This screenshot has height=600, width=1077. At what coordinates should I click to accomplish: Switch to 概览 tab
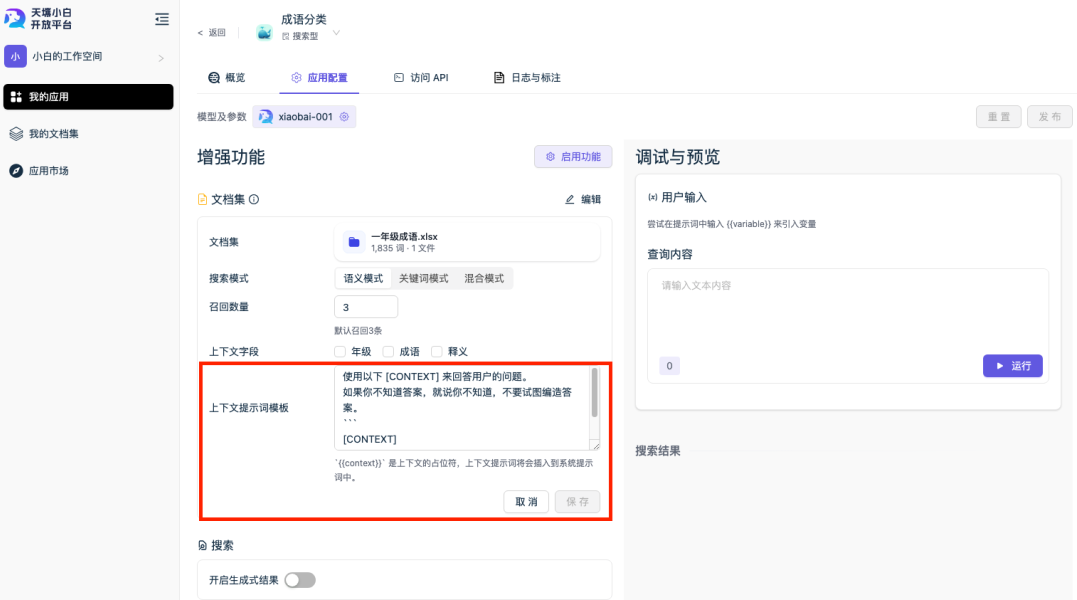[x=227, y=78]
